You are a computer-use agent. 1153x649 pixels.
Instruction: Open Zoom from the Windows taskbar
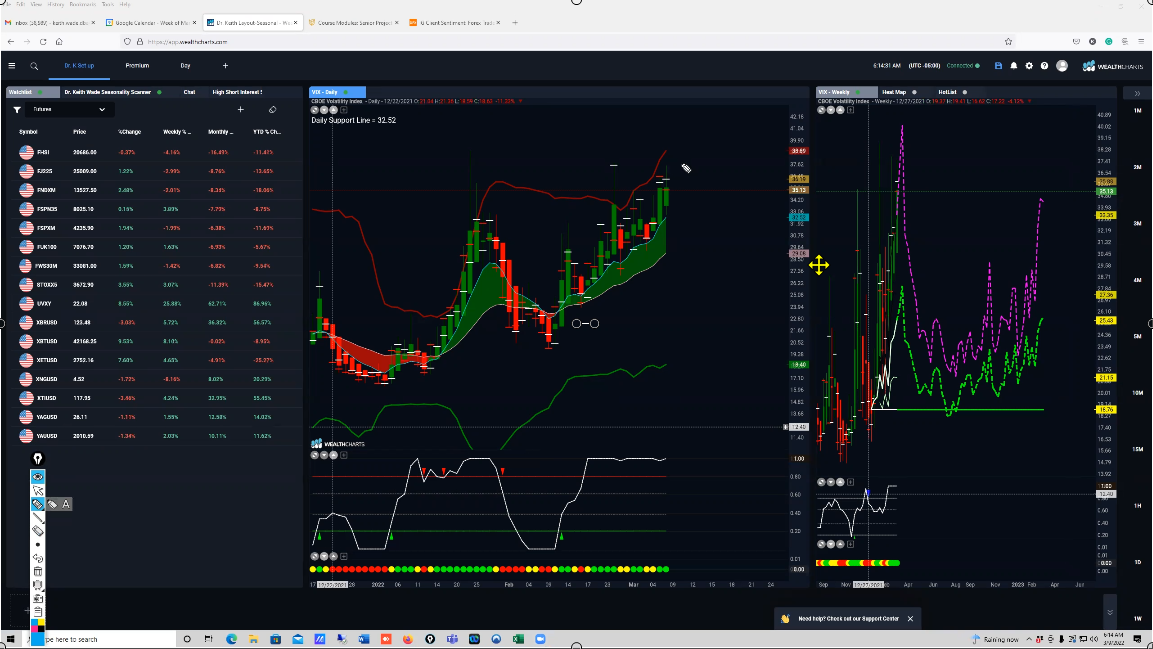tap(540, 639)
